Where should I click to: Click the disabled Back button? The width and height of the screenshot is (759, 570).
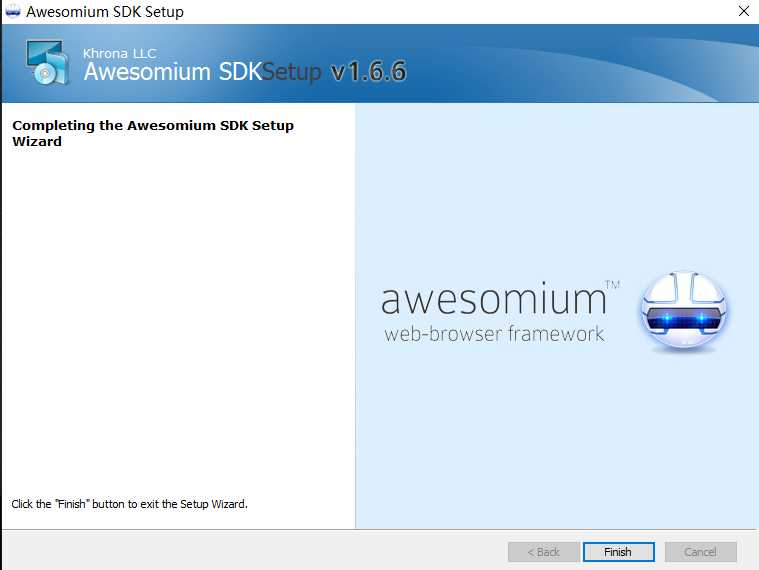coord(543,552)
